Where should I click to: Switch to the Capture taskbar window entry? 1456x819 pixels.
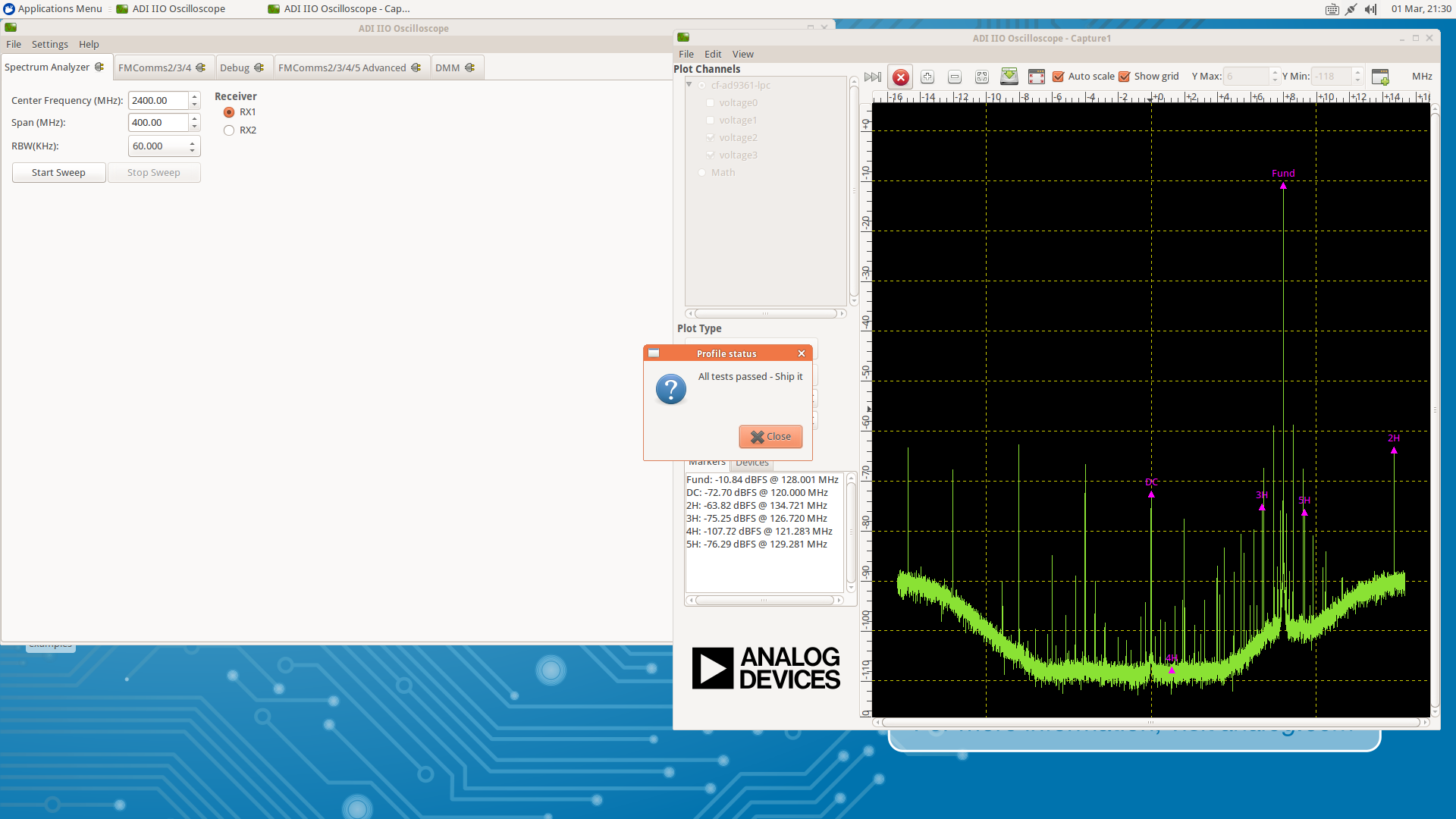coord(339,9)
